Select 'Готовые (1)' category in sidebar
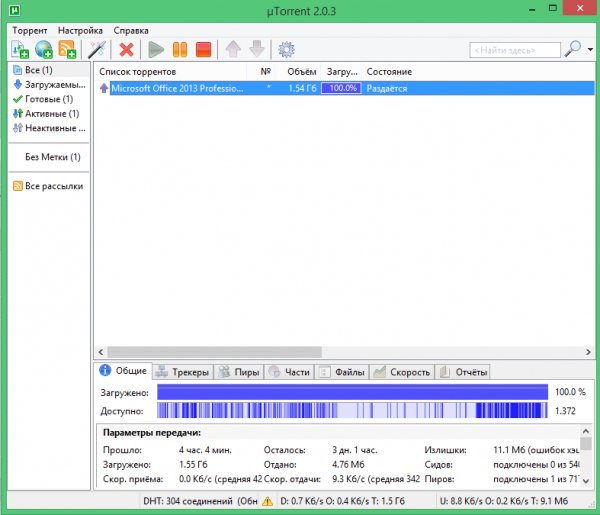Viewport: 600px width, 515px height. point(49,99)
